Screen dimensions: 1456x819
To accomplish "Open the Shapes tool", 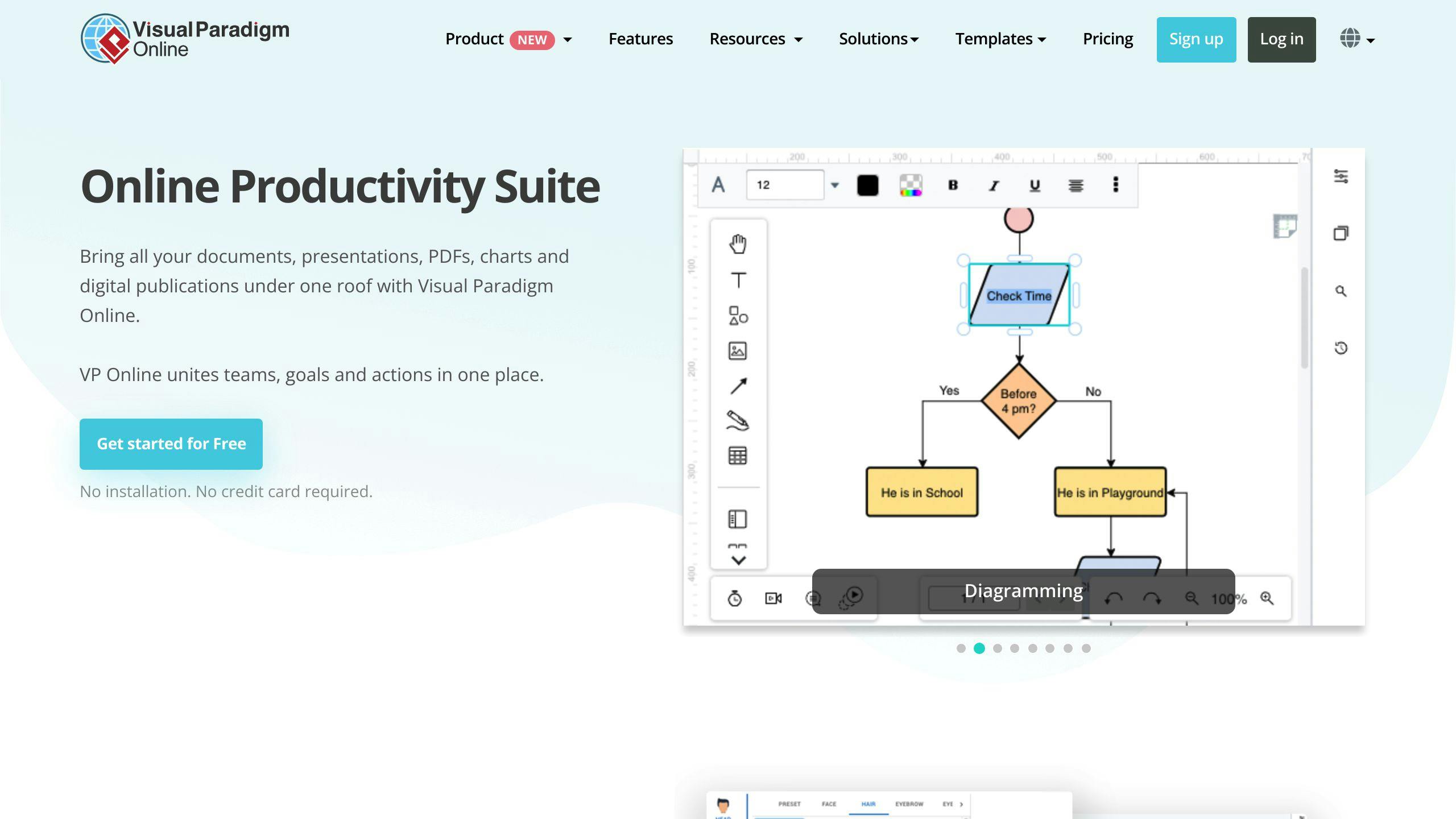I will tap(737, 317).
